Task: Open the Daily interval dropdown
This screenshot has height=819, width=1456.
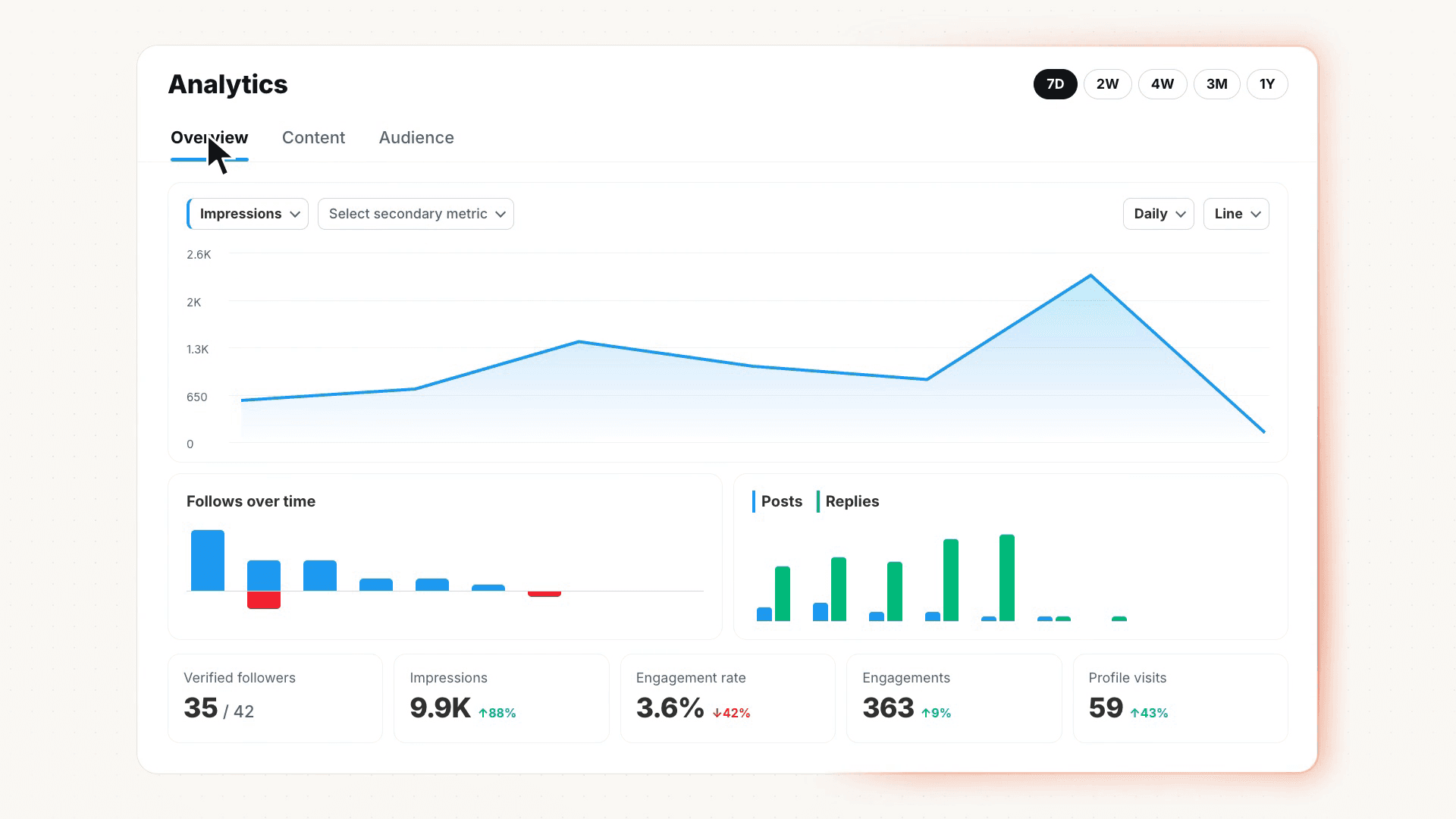Action: pyautogui.click(x=1158, y=214)
